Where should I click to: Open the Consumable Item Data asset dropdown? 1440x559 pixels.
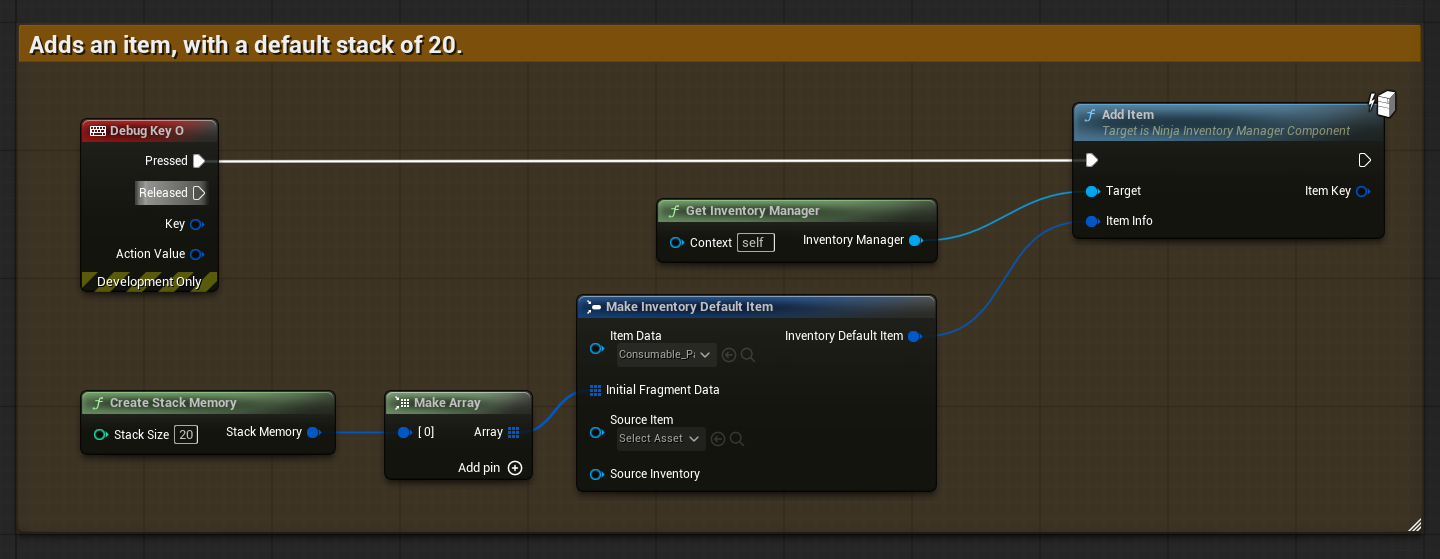(x=666, y=354)
